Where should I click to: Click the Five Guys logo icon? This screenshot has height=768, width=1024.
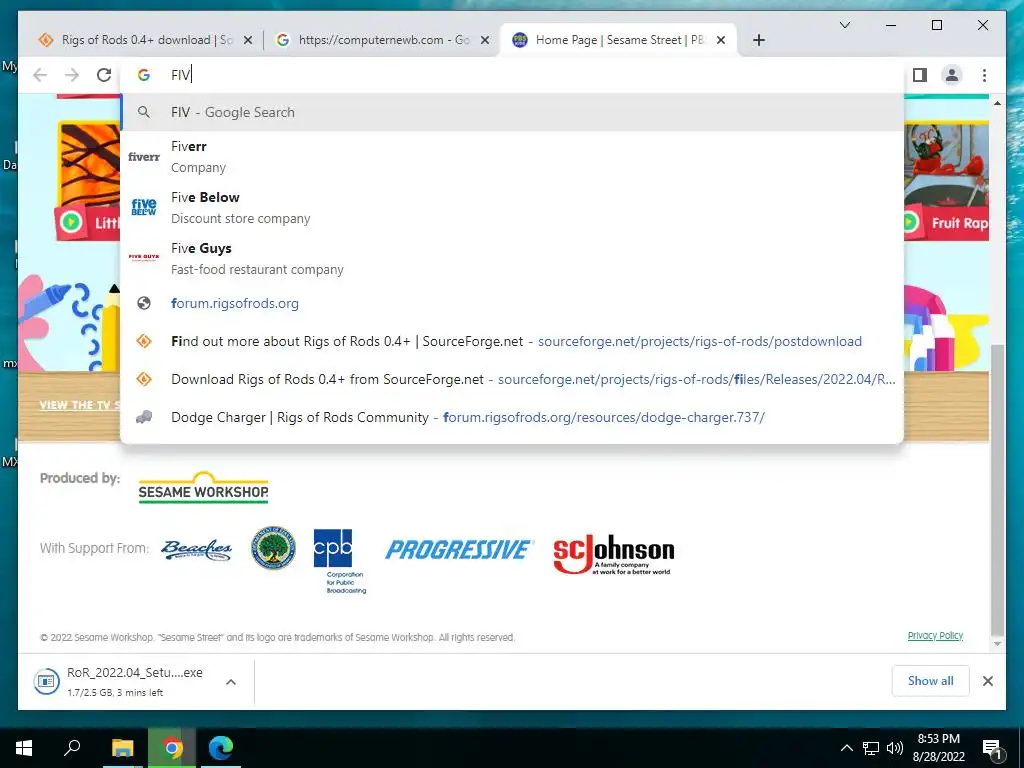pos(144,257)
